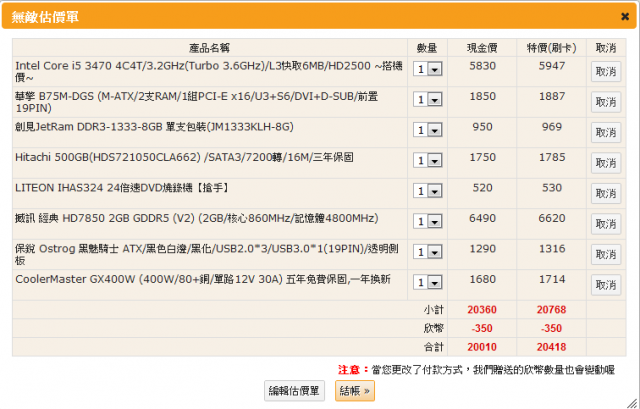The width and height of the screenshot is (640, 409).
Task: Select the 撼訊 HD7850 product name
Action: tap(197, 218)
